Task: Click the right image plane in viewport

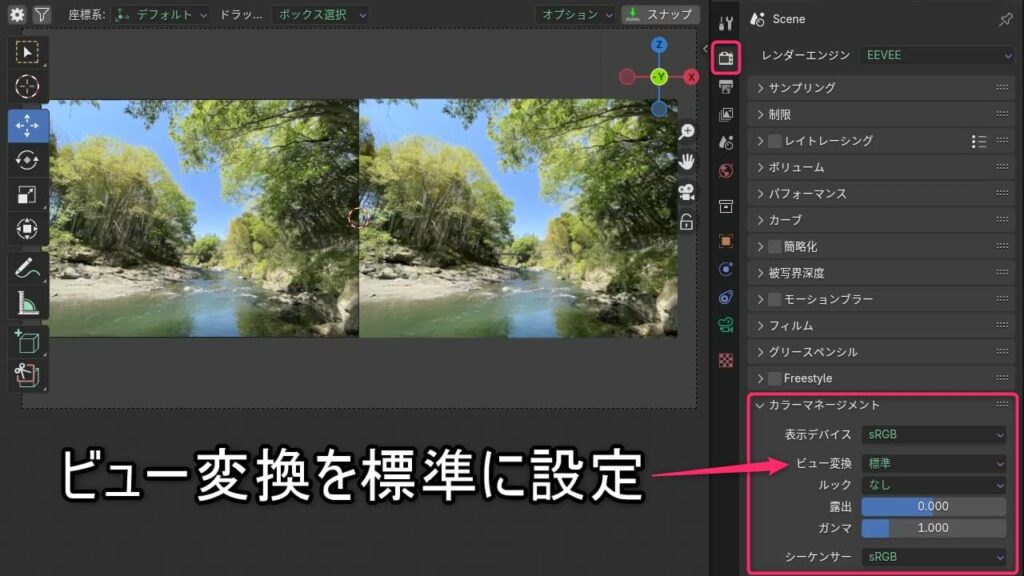Action: tap(518, 218)
